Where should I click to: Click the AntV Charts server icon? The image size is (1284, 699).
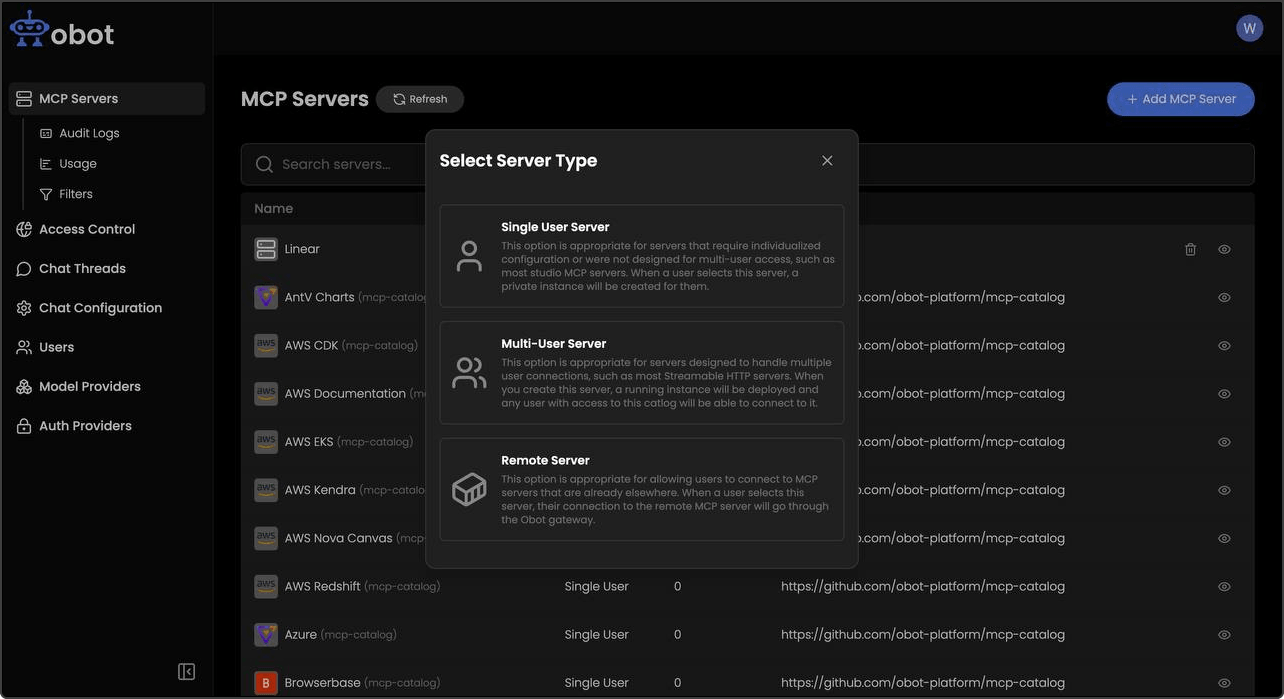coord(266,297)
